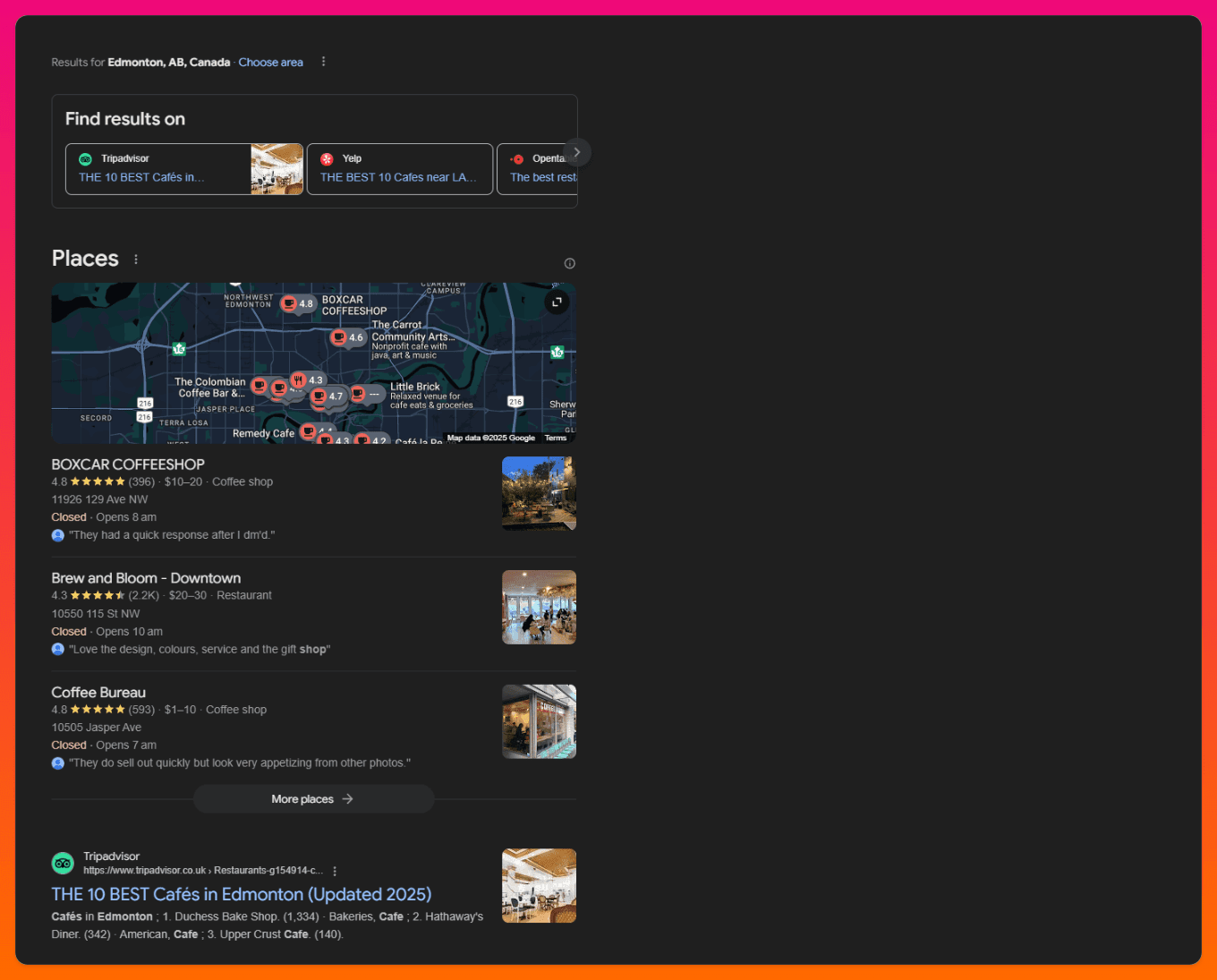Open Yelp's THE BEST 10 Cafes link
This screenshot has width=1217, height=980.
[398, 177]
